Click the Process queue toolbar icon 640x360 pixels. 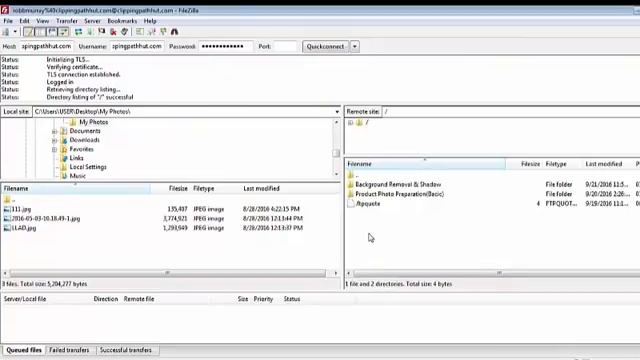90,31
